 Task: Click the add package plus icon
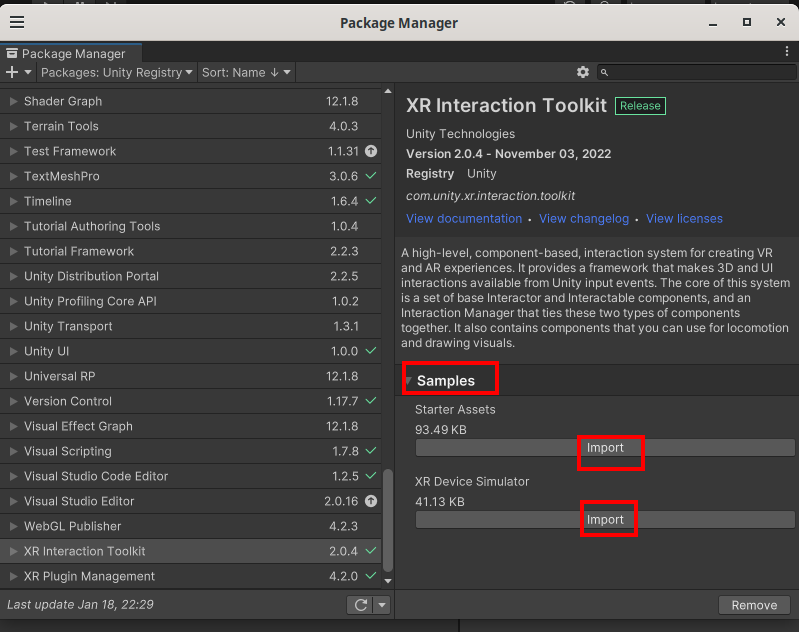[x=12, y=72]
